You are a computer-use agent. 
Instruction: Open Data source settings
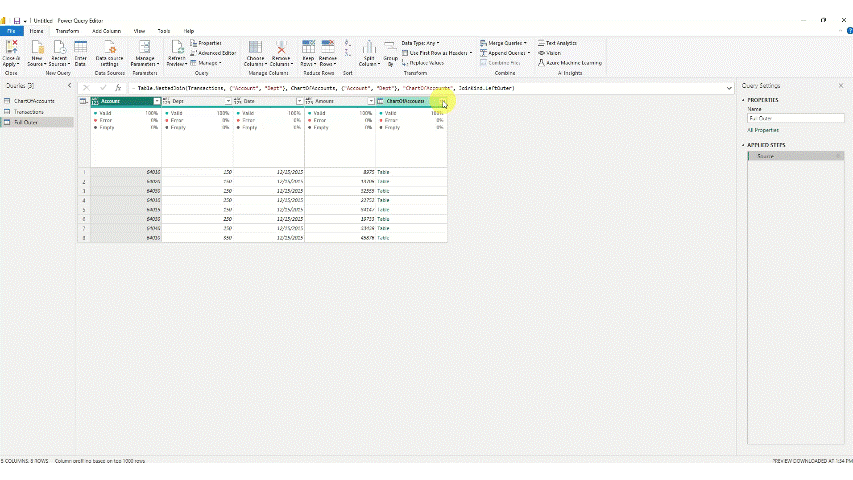[110, 48]
